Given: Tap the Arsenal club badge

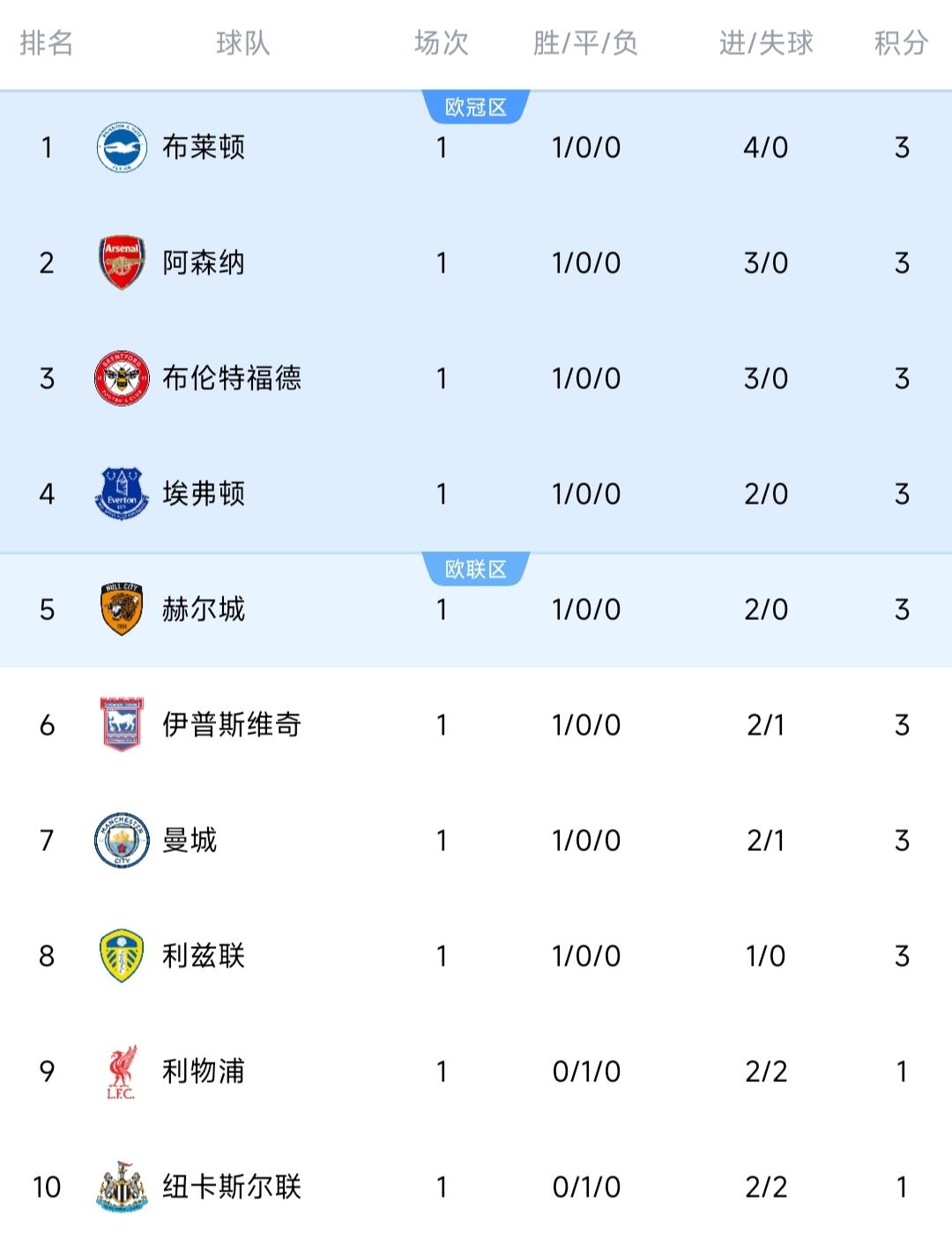Looking at the screenshot, I should coord(122,263).
